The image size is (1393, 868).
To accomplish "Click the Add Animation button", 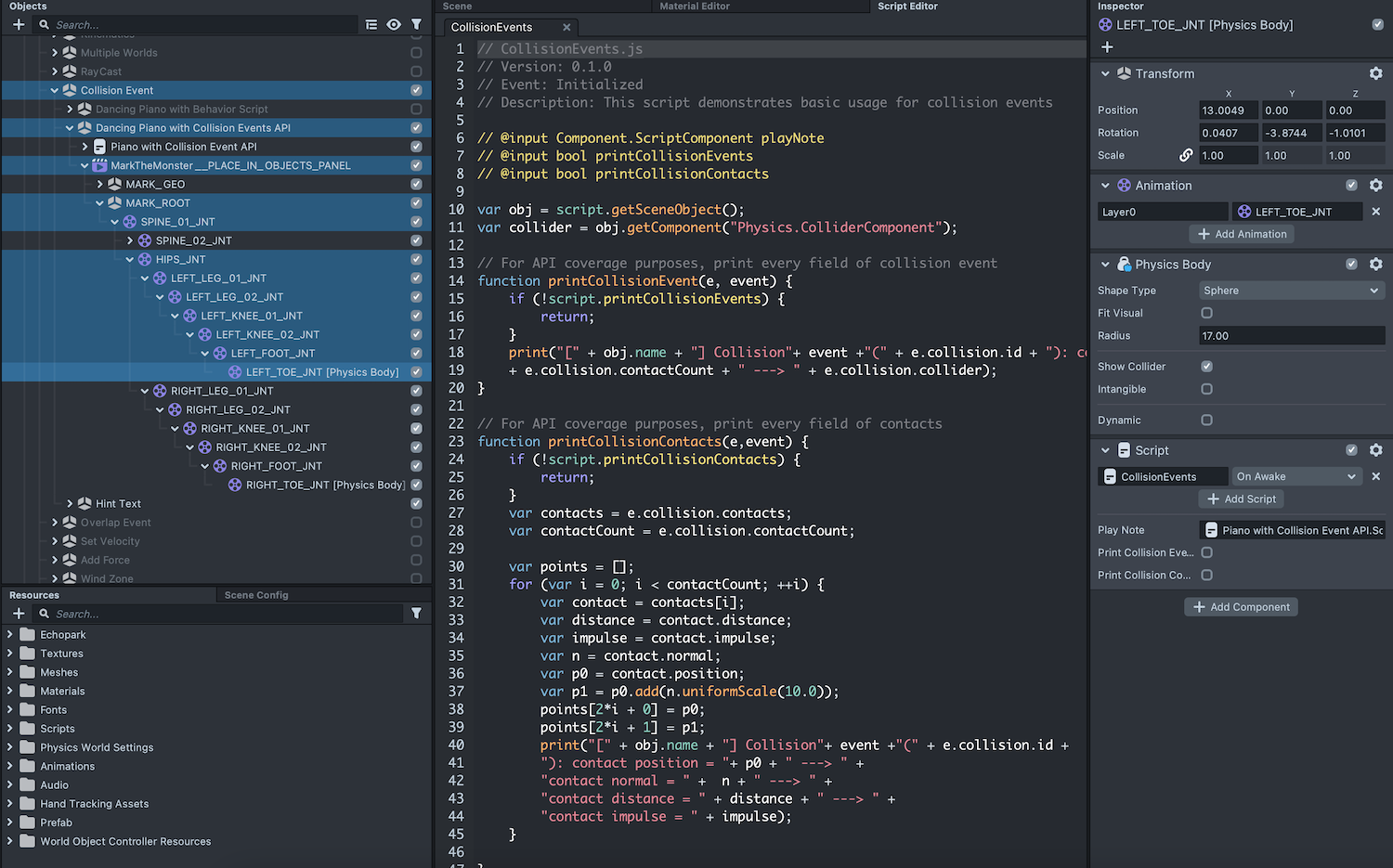I will pos(1242,234).
